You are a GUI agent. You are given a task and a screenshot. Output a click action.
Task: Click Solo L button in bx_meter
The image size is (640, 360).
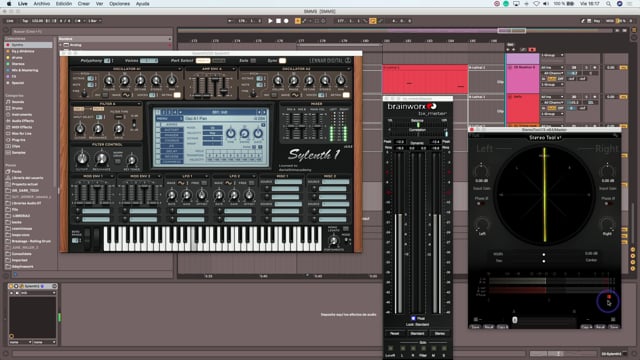click(402, 348)
